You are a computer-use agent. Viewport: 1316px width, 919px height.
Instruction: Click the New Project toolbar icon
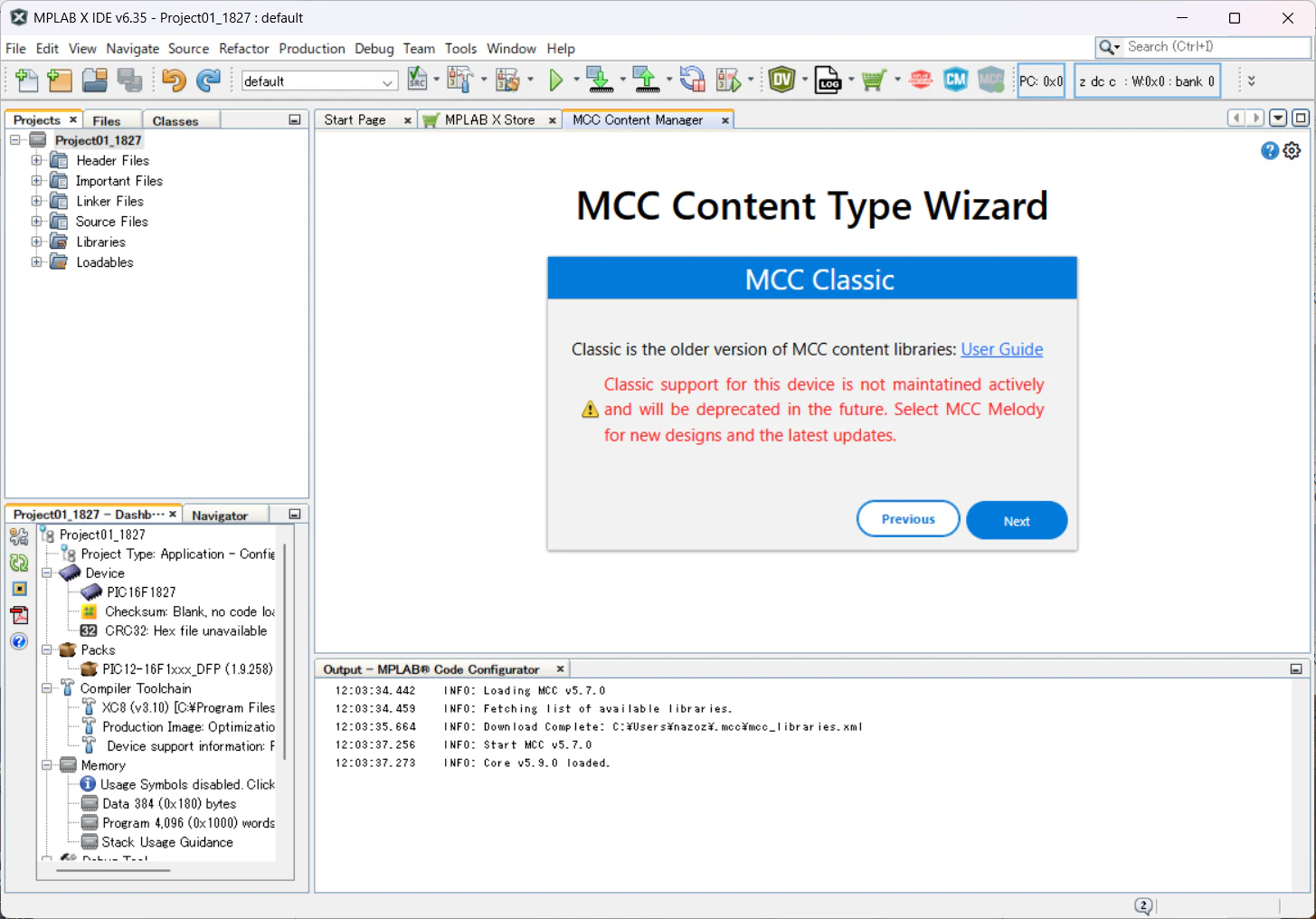pyautogui.click(x=60, y=81)
